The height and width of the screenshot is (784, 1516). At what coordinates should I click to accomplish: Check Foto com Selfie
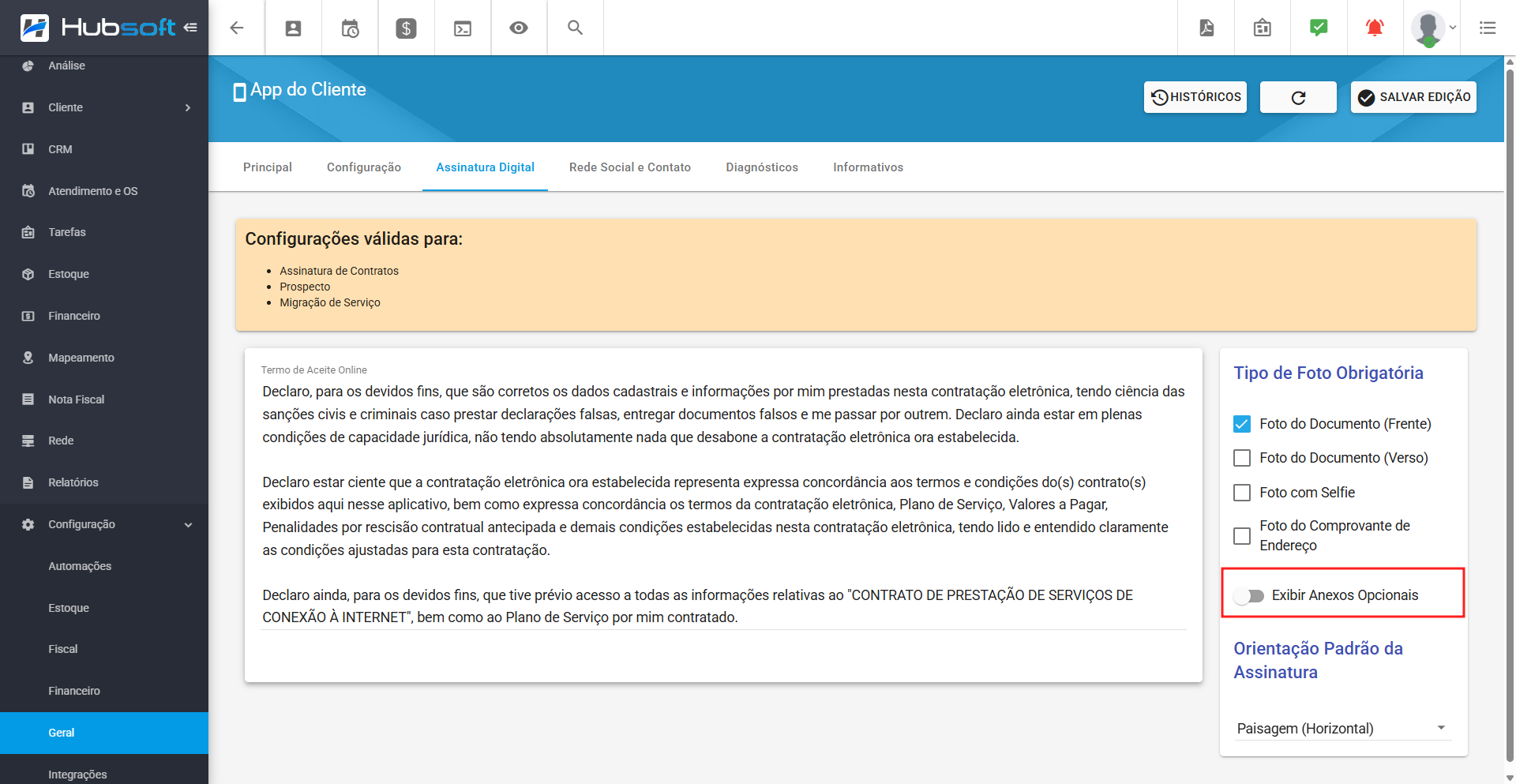1242,493
